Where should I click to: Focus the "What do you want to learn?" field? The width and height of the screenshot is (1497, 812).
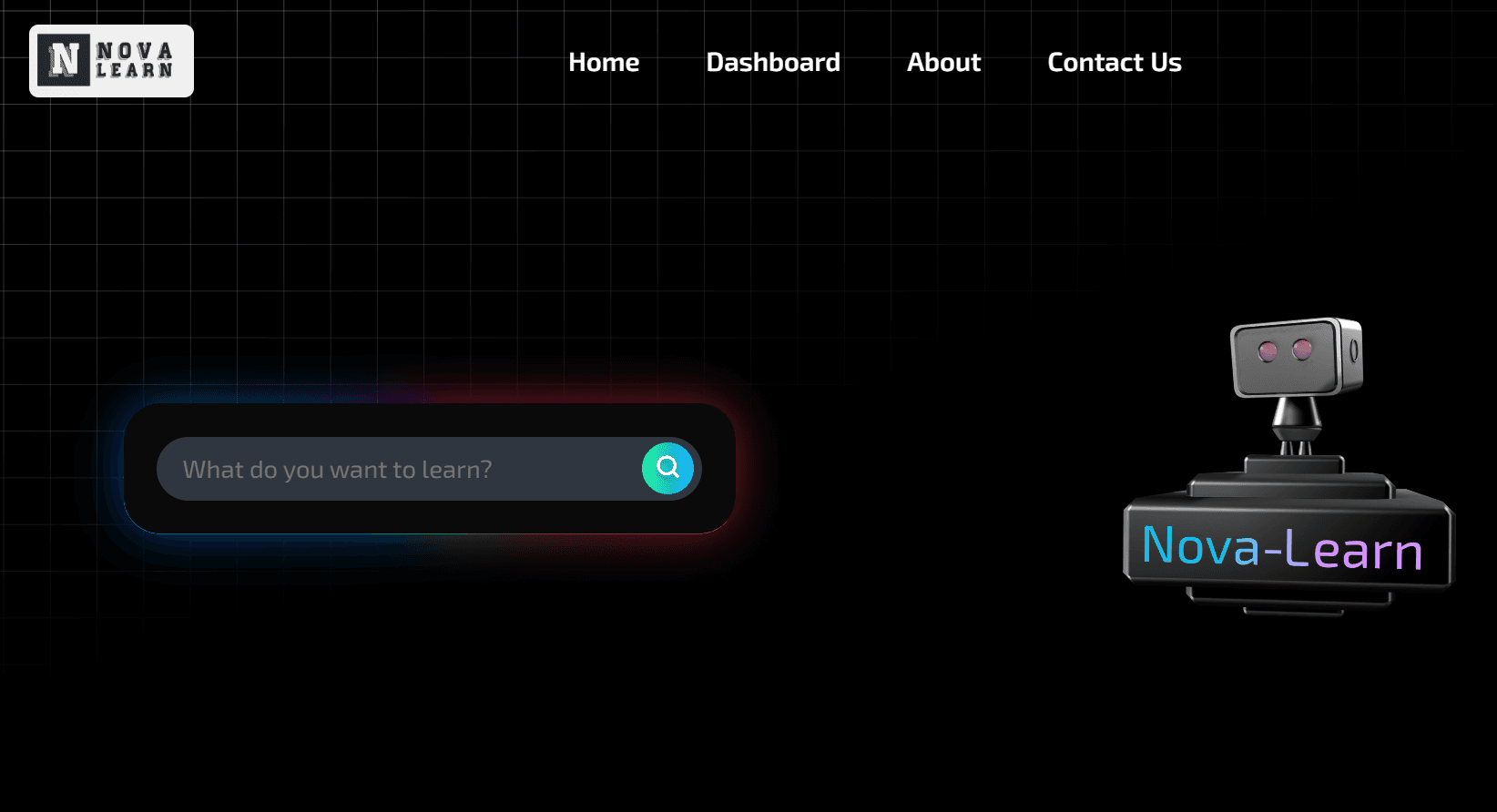click(399, 469)
